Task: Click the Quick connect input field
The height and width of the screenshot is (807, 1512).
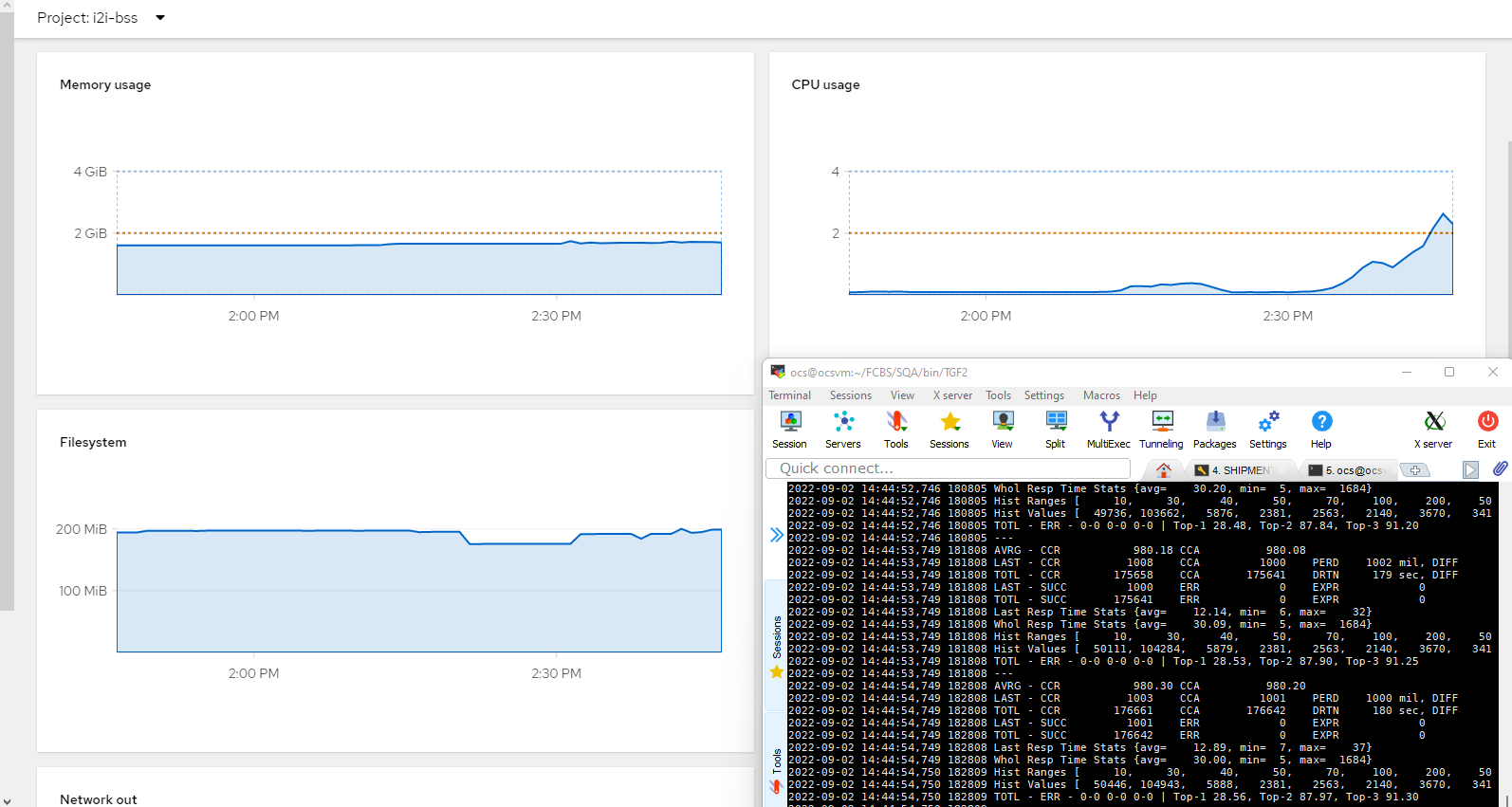Action: [x=948, y=468]
